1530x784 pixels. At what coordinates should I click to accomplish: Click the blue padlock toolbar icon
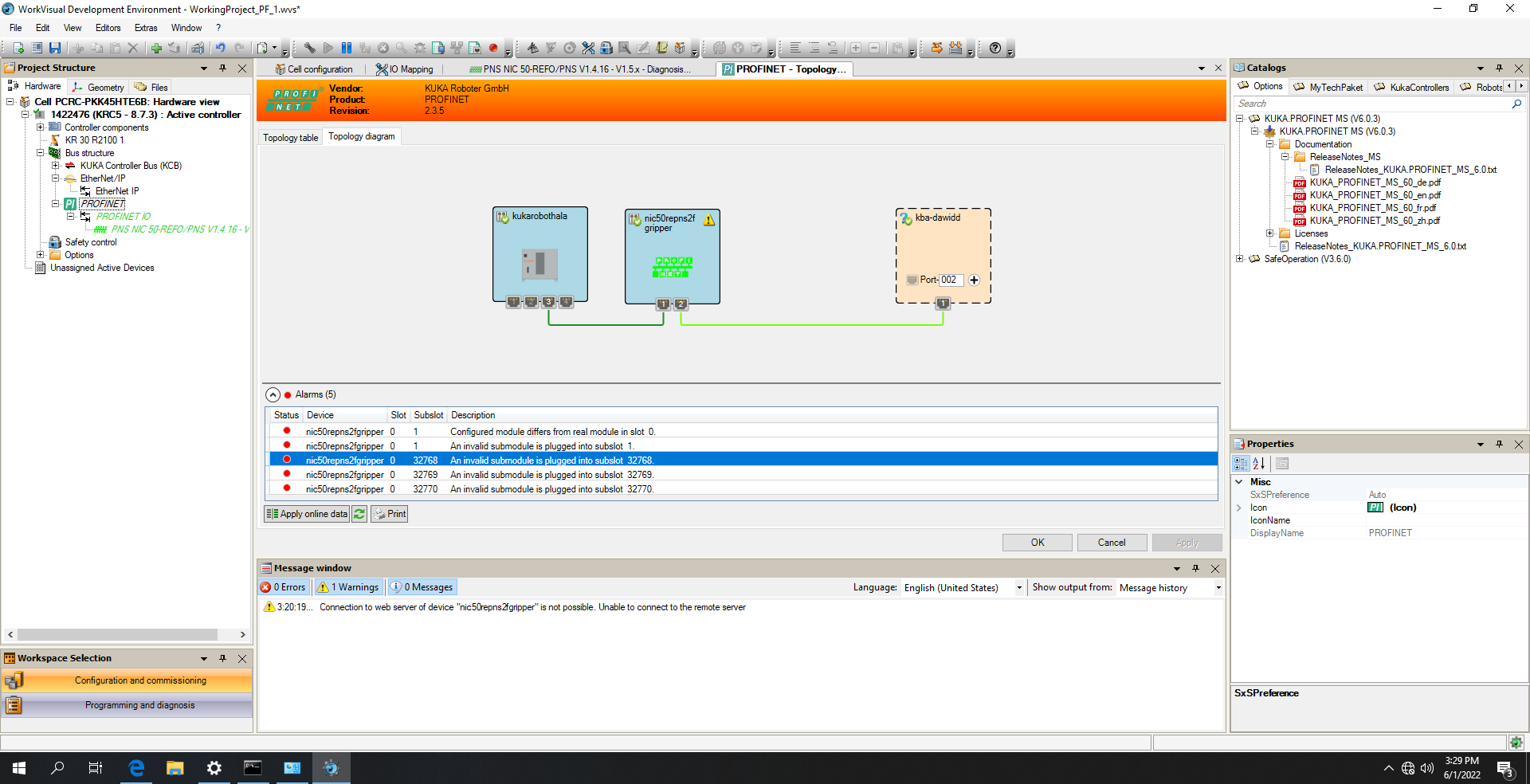[x=606, y=49]
